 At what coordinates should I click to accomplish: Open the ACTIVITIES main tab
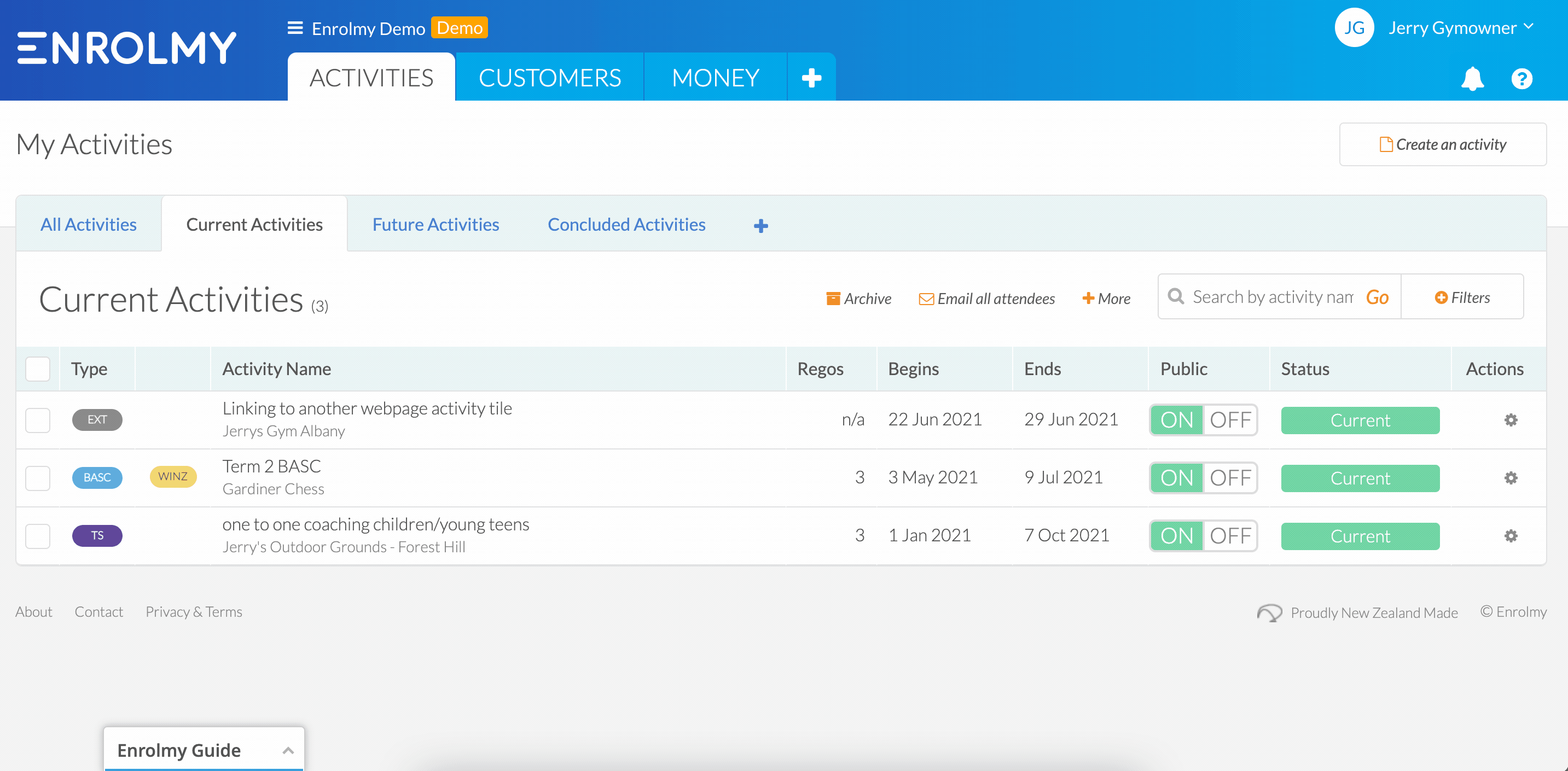tap(371, 78)
